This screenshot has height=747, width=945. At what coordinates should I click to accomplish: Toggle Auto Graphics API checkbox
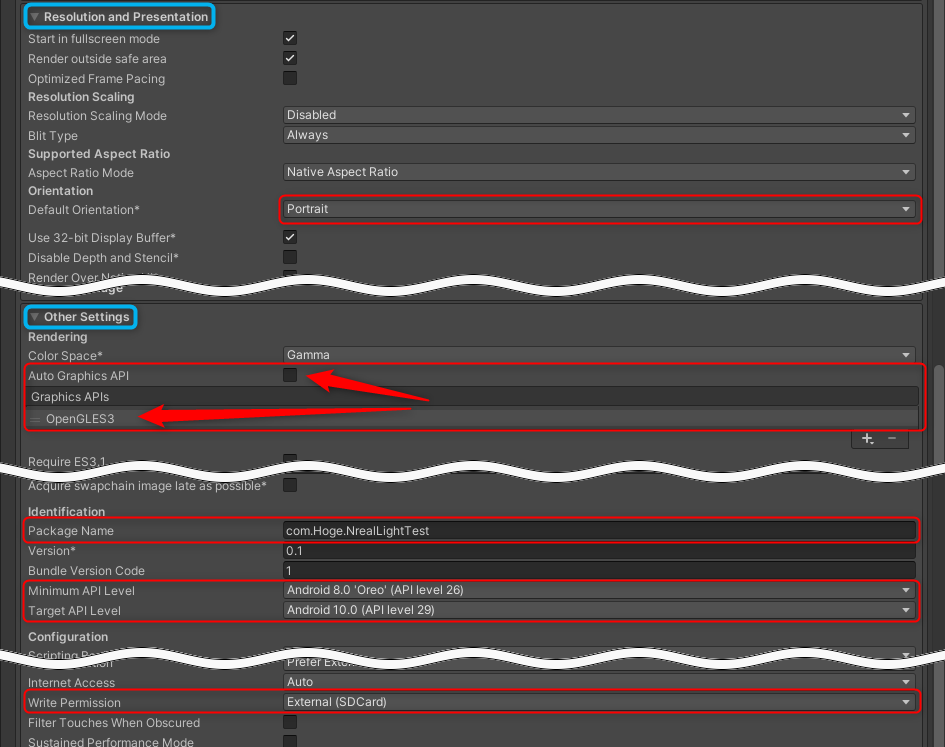tap(290, 375)
